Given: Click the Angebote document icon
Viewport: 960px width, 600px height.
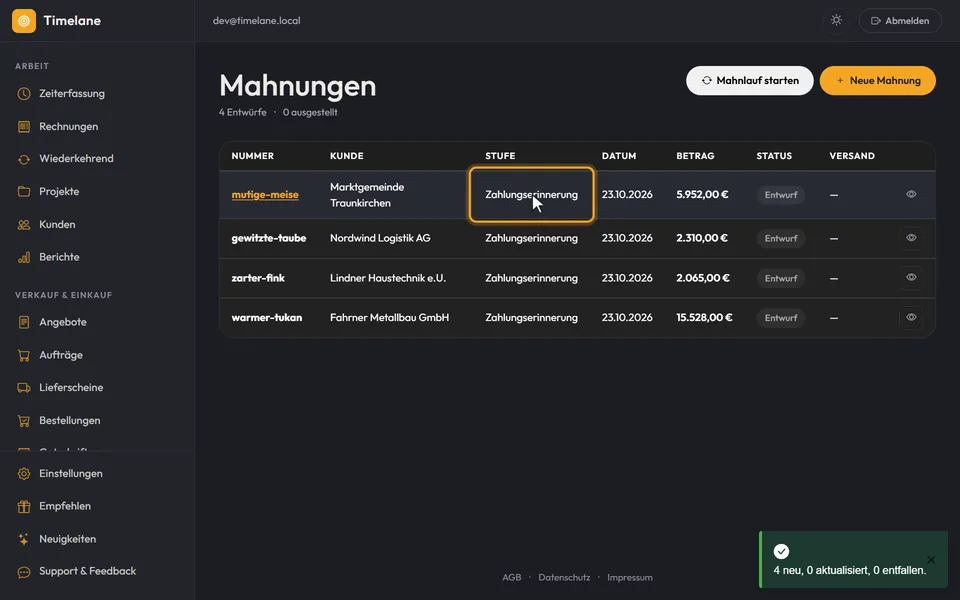Looking at the screenshot, I should 24,322.
